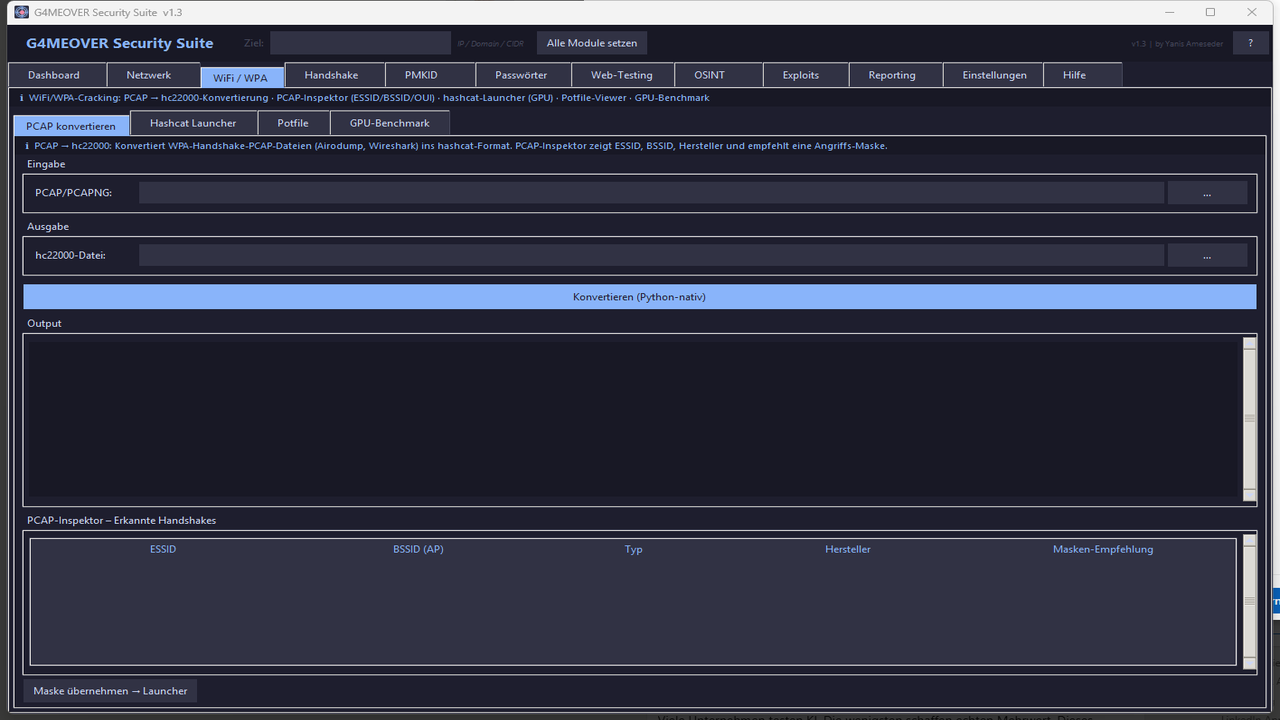Click the Ziel target input field
1280x720 pixels.
click(x=360, y=43)
